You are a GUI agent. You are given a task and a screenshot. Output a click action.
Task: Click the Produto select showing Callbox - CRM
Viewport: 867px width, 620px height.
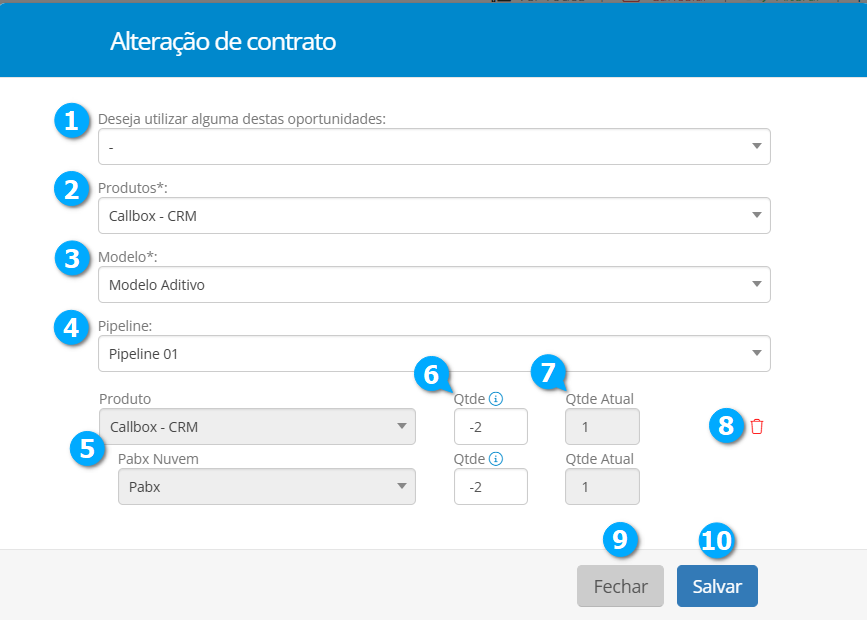coord(257,427)
